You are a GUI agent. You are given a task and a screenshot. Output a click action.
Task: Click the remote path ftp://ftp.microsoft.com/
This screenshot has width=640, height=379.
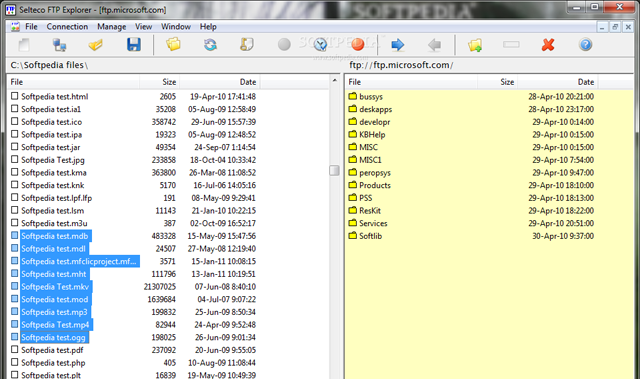(401, 65)
